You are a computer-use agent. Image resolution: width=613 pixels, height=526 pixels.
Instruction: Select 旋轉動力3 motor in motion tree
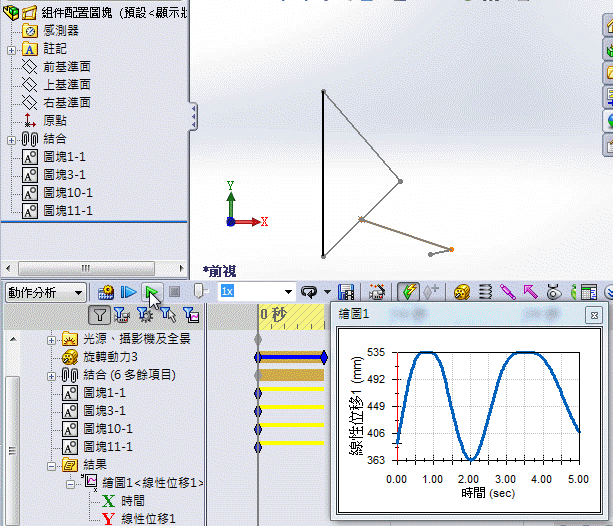click(110, 357)
